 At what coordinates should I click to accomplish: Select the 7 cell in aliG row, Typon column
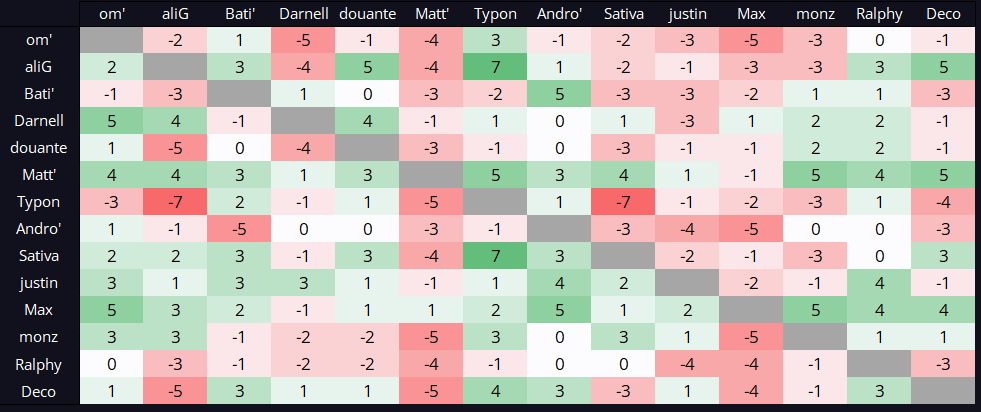tap(495, 67)
